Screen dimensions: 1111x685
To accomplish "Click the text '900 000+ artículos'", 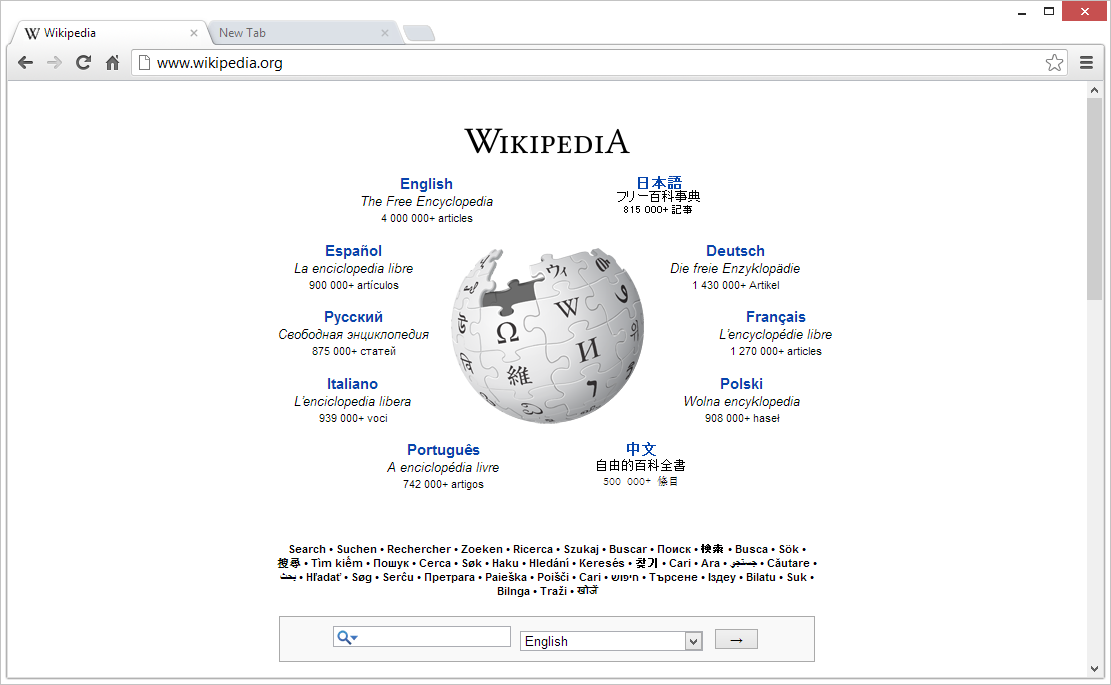I will pos(354,285).
